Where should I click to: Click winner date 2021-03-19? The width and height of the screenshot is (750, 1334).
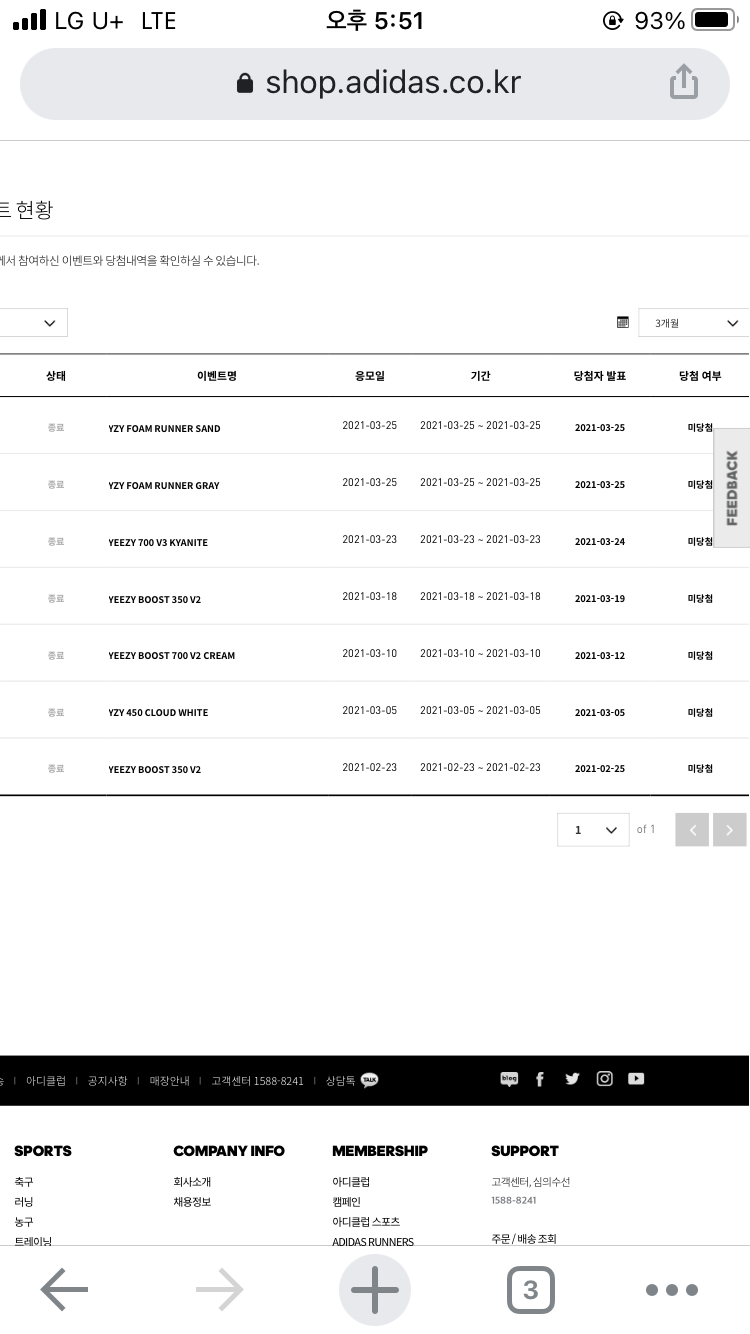pos(600,599)
